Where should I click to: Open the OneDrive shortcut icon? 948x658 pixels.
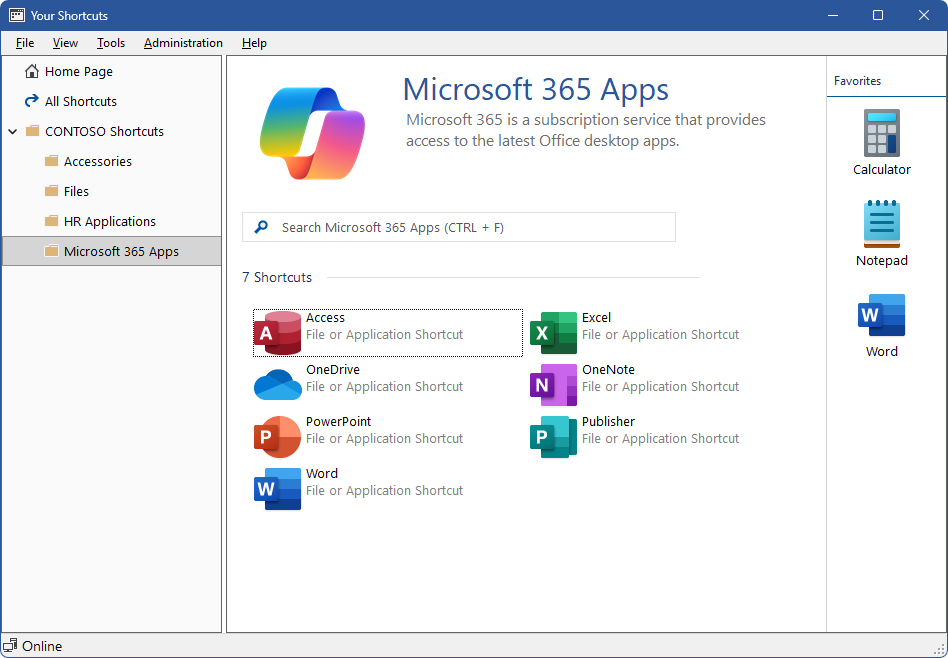pos(278,385)
